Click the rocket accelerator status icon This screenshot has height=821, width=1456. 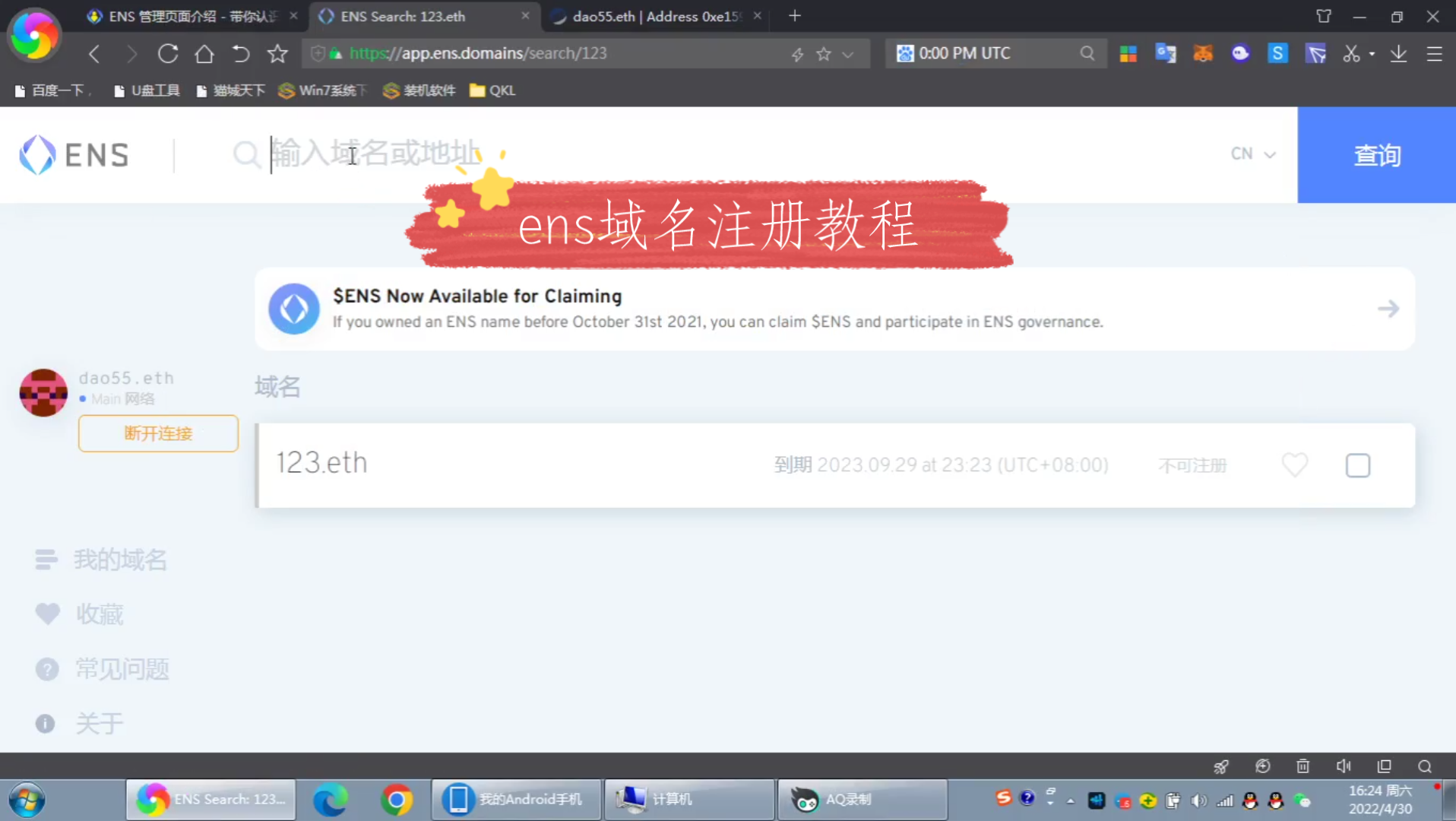tap(1221, 766)
